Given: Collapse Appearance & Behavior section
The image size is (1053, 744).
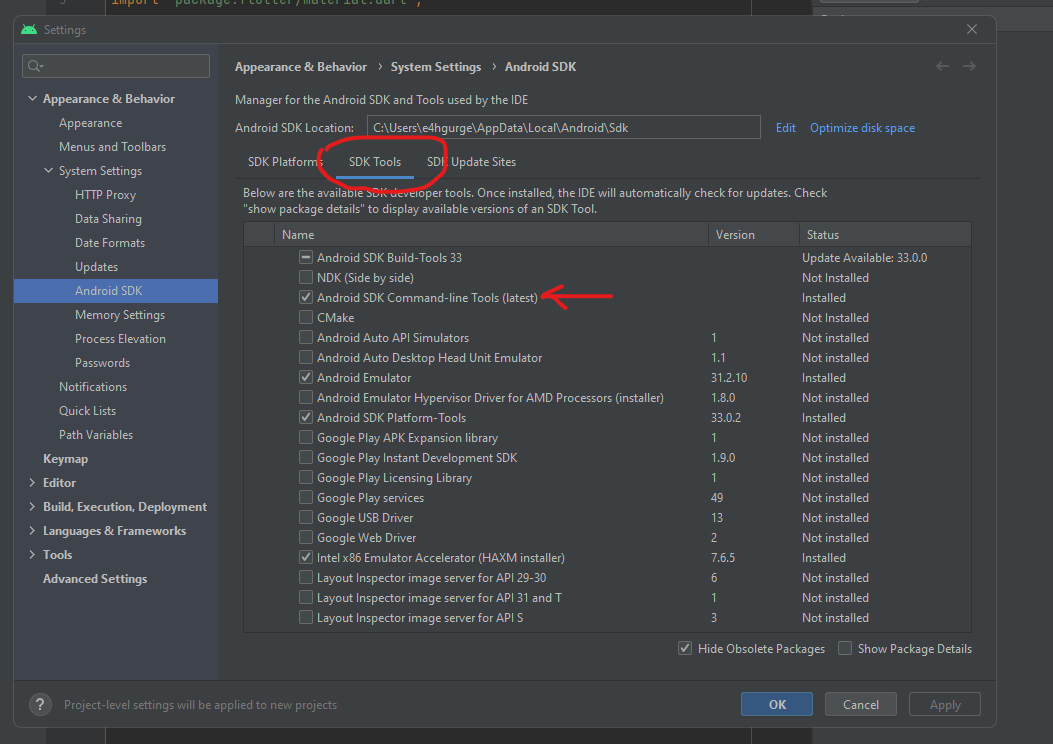Looking at the screenshot, I should click(x=32, y=98).
